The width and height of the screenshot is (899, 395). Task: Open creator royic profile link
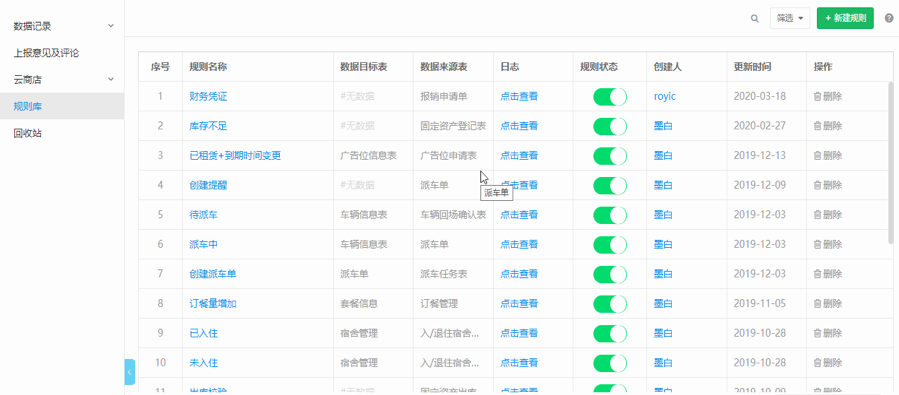tap(665, 96)
